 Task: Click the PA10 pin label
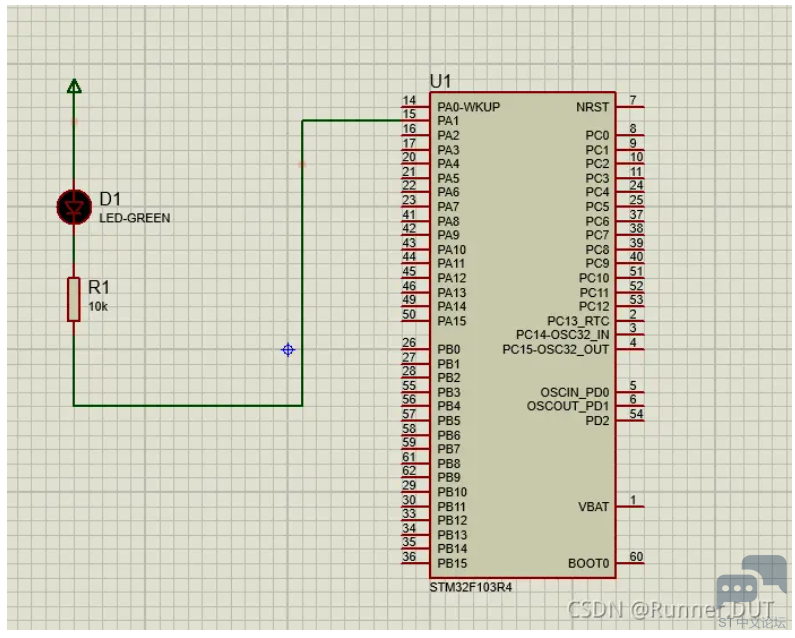point(451,250)
